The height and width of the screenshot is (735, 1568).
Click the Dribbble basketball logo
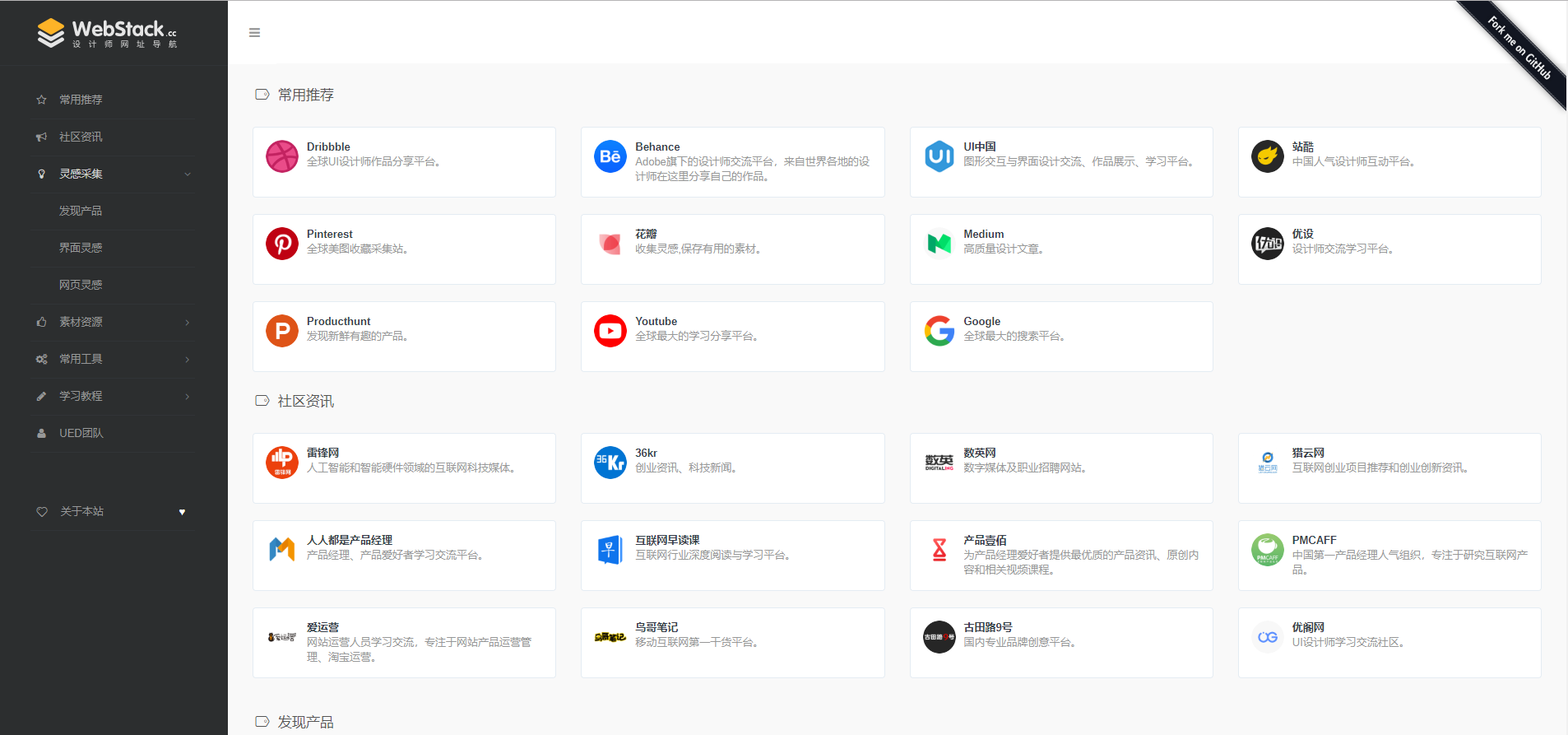pos(282,156)
